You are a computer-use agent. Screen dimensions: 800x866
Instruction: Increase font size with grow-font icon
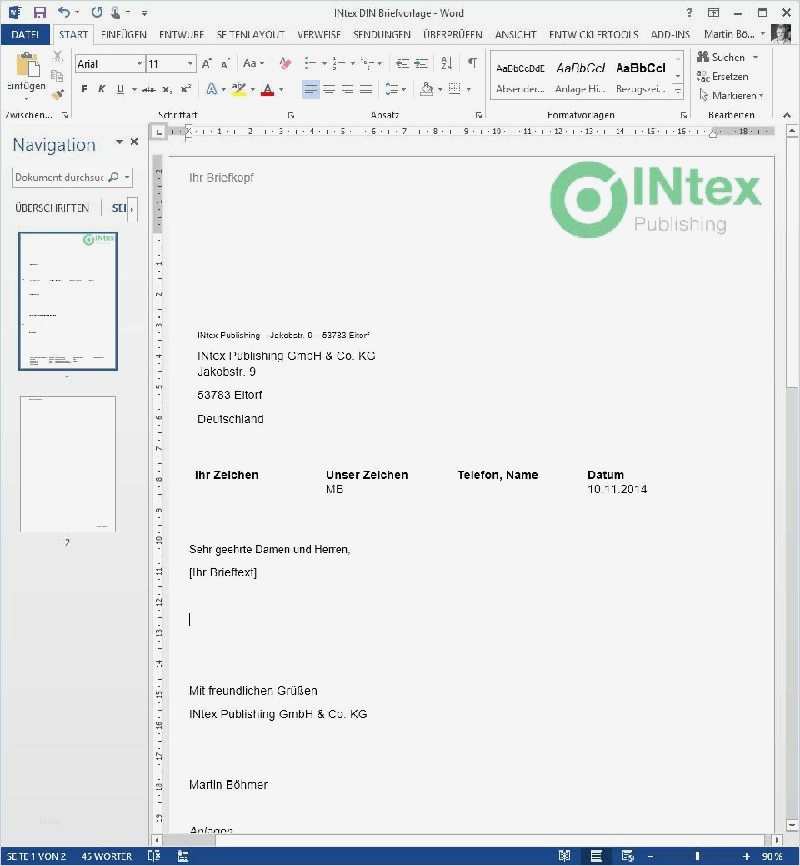point(207,64)
